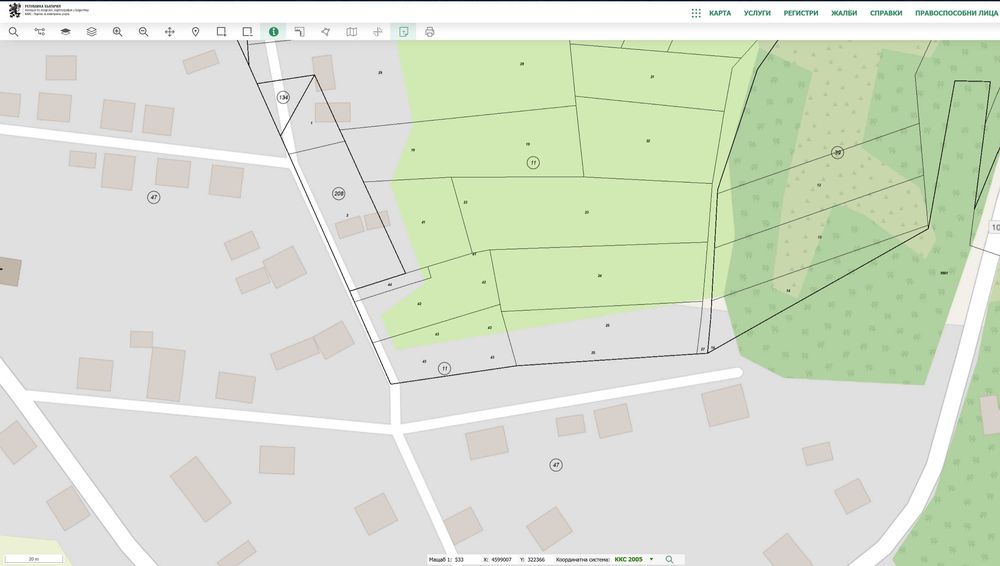Open the folded map icon tool
This screenshot has width=1000, height=566.
pyautogui.click(x=351, y=32)
